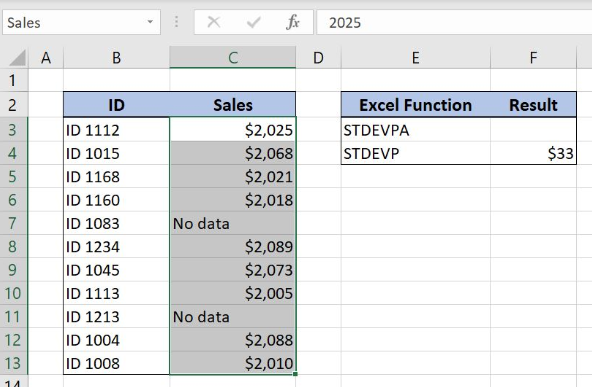Screen dimensions: 592x387
Task: Click the Result header cell
Action: (533, 105)
